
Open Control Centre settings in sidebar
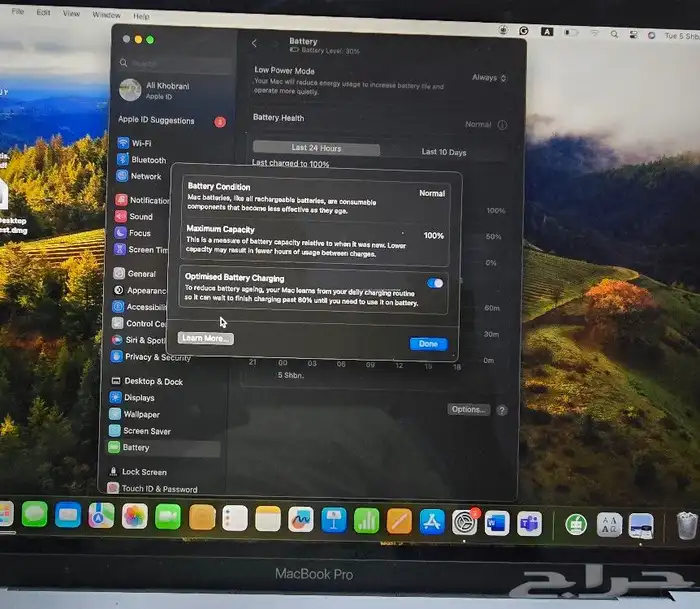point(139,324)
